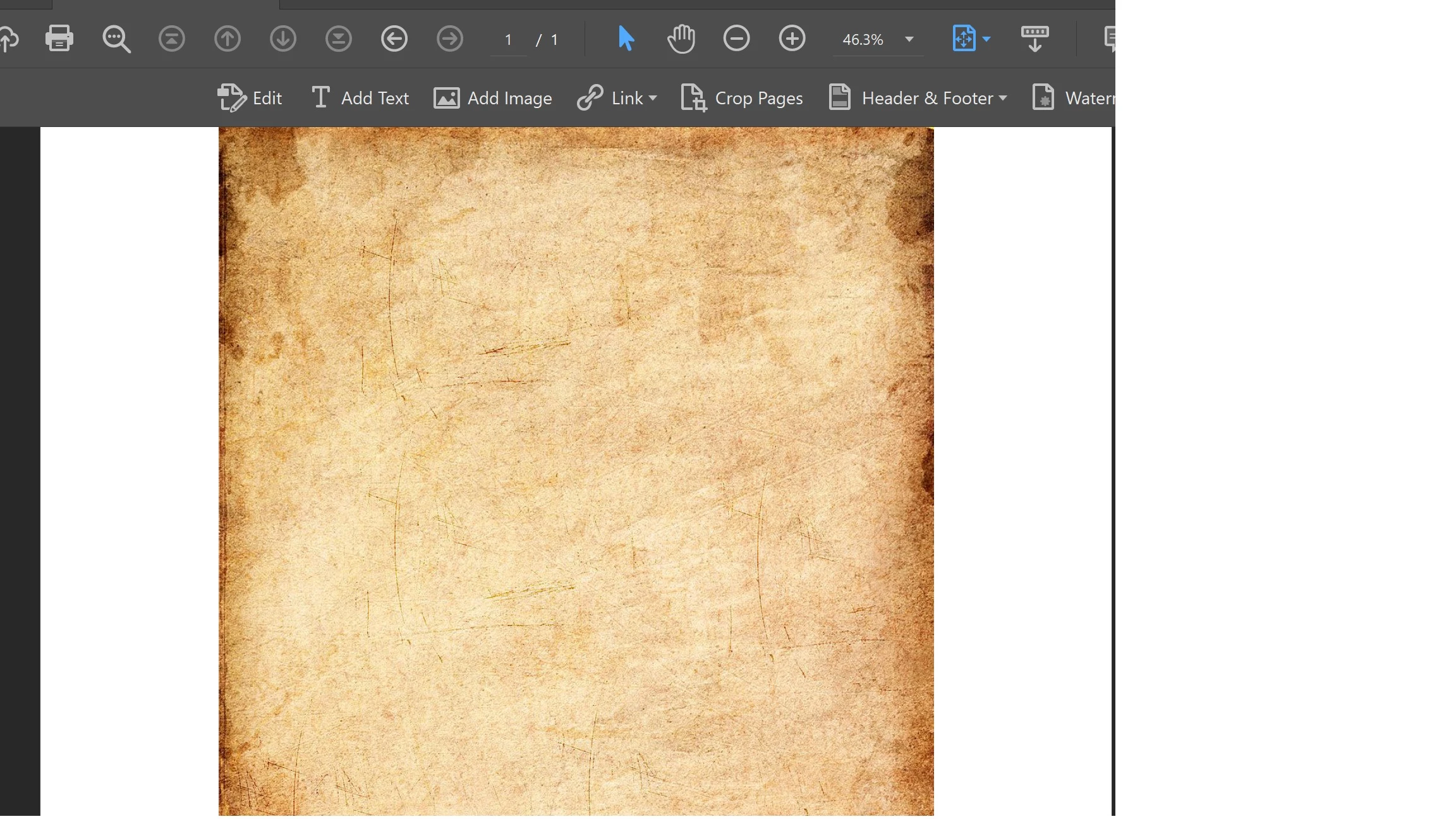Jump to last page icon
1456x819 pixels.
(339, 39)
